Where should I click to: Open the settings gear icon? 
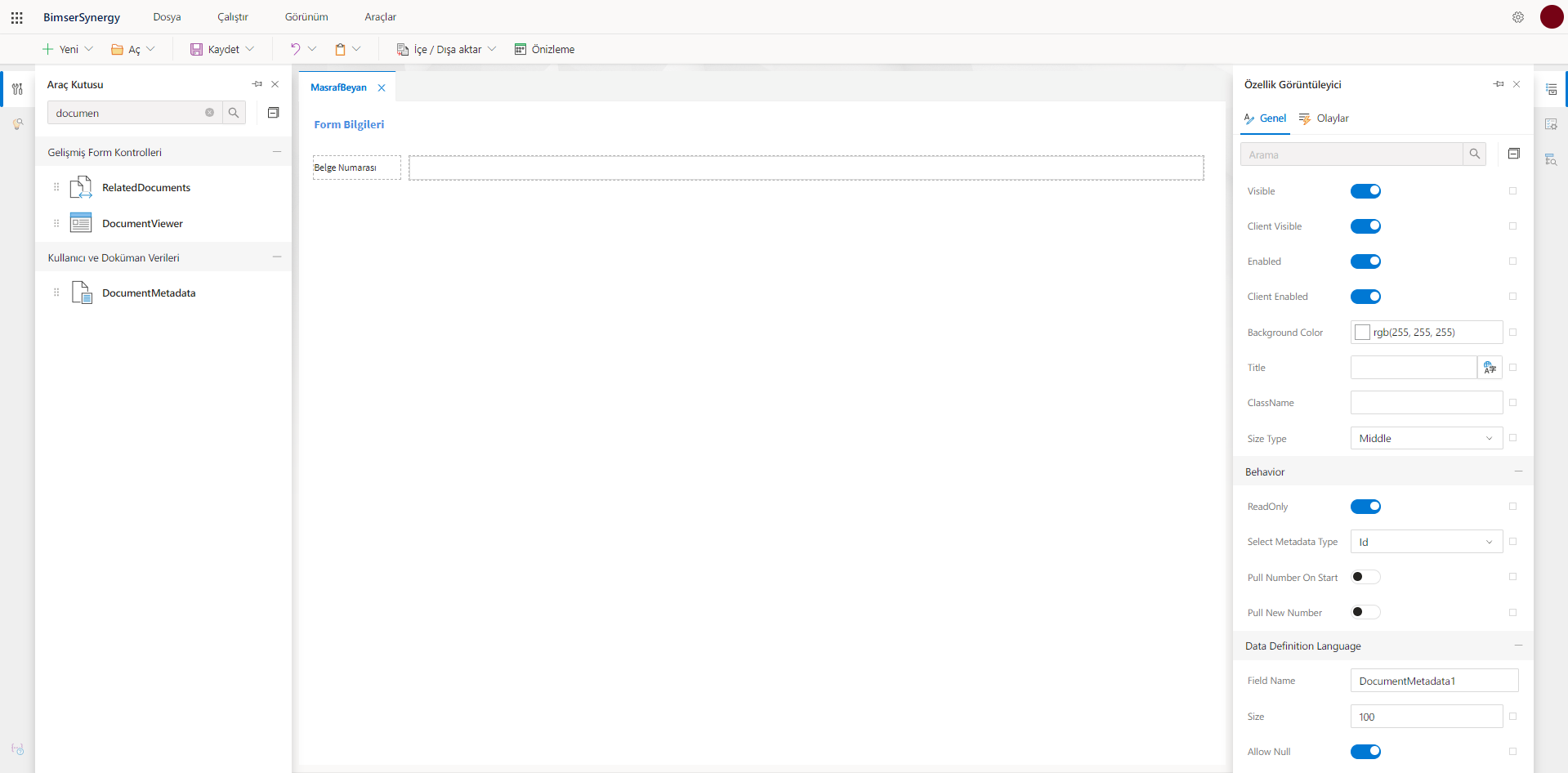point(1517,17)
